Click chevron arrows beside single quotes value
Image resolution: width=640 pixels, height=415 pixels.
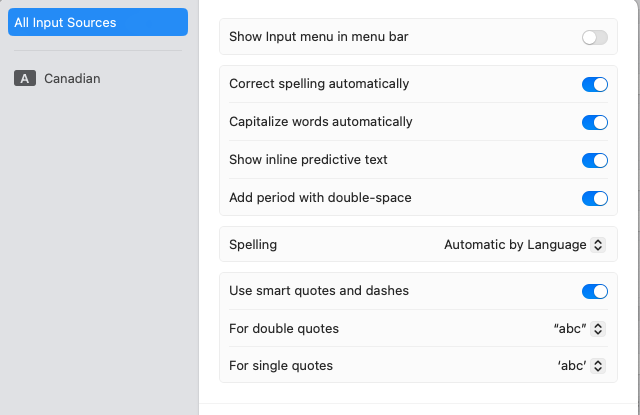(x=598, y=366)
